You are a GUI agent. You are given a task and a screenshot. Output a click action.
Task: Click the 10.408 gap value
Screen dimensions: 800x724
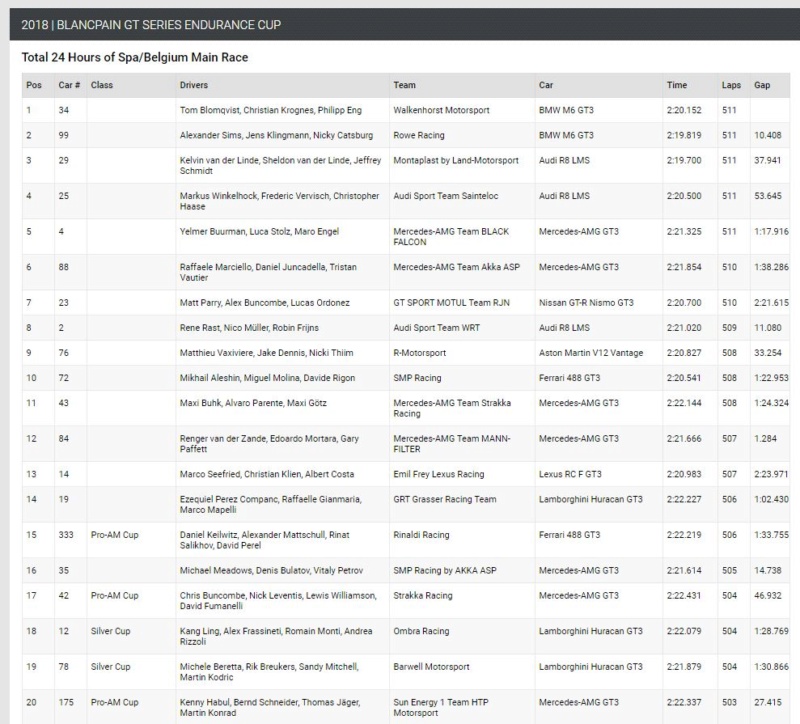(767, 135)
